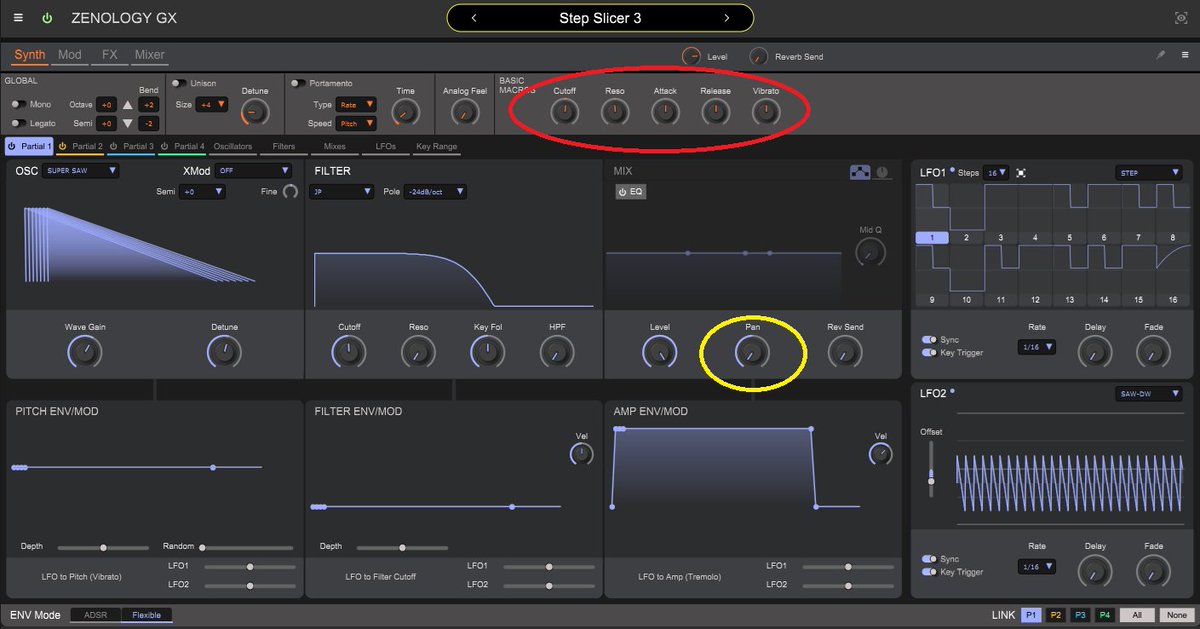Viewport: 1200px width, 629px height.
Task: Turn the master Level knob
Action: click(691, 56)
